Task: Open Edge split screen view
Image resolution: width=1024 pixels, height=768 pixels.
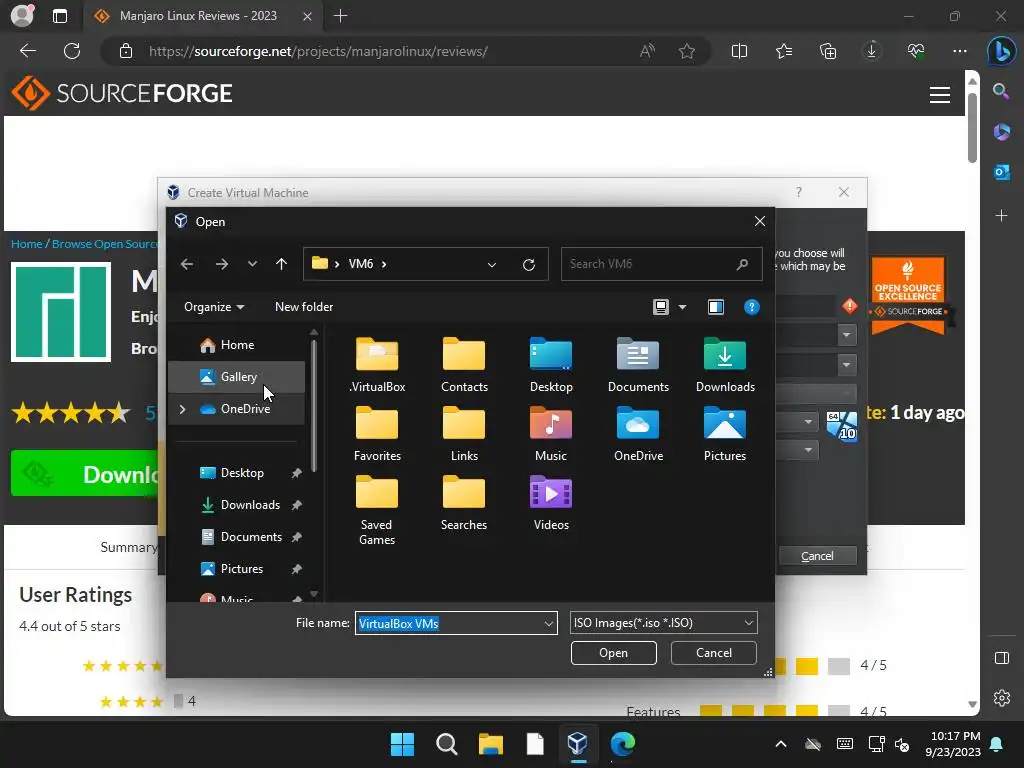Action: [x=739, y=51]
